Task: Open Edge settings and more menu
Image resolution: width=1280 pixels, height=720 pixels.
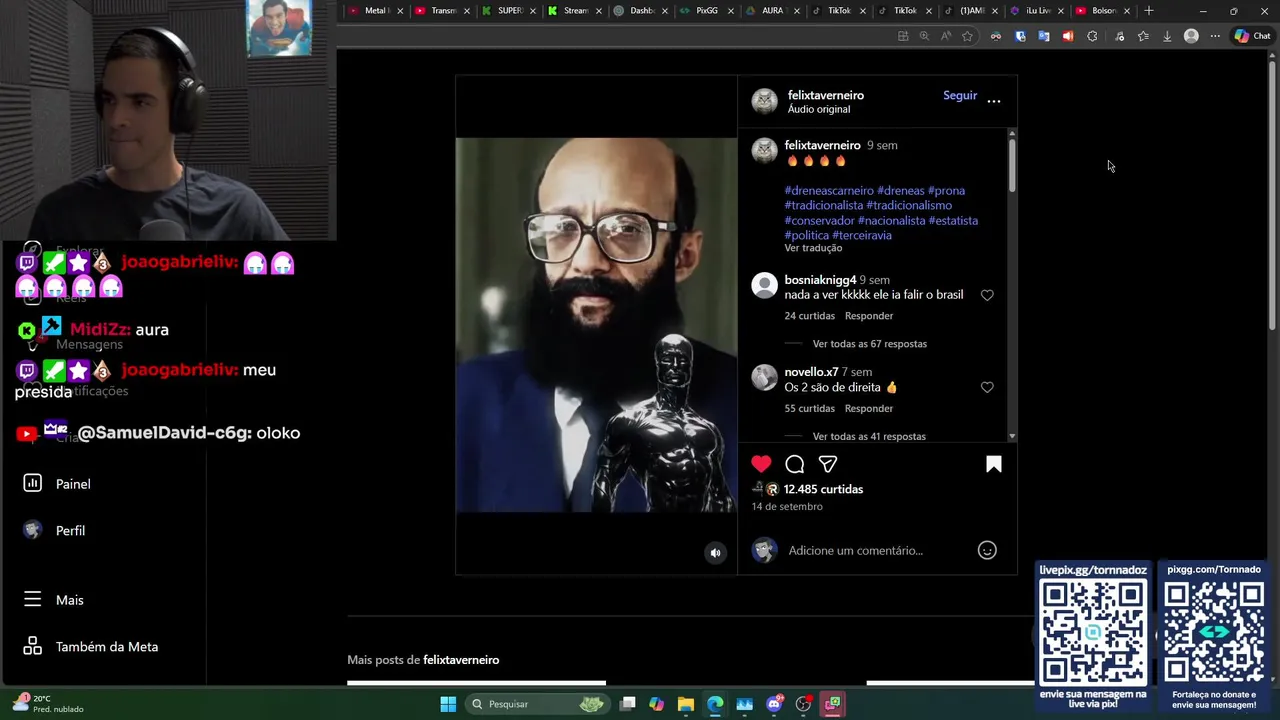Action: tap(1215, 36)
